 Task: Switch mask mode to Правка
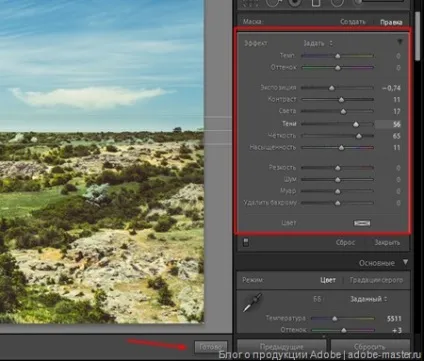coord(391,22)
